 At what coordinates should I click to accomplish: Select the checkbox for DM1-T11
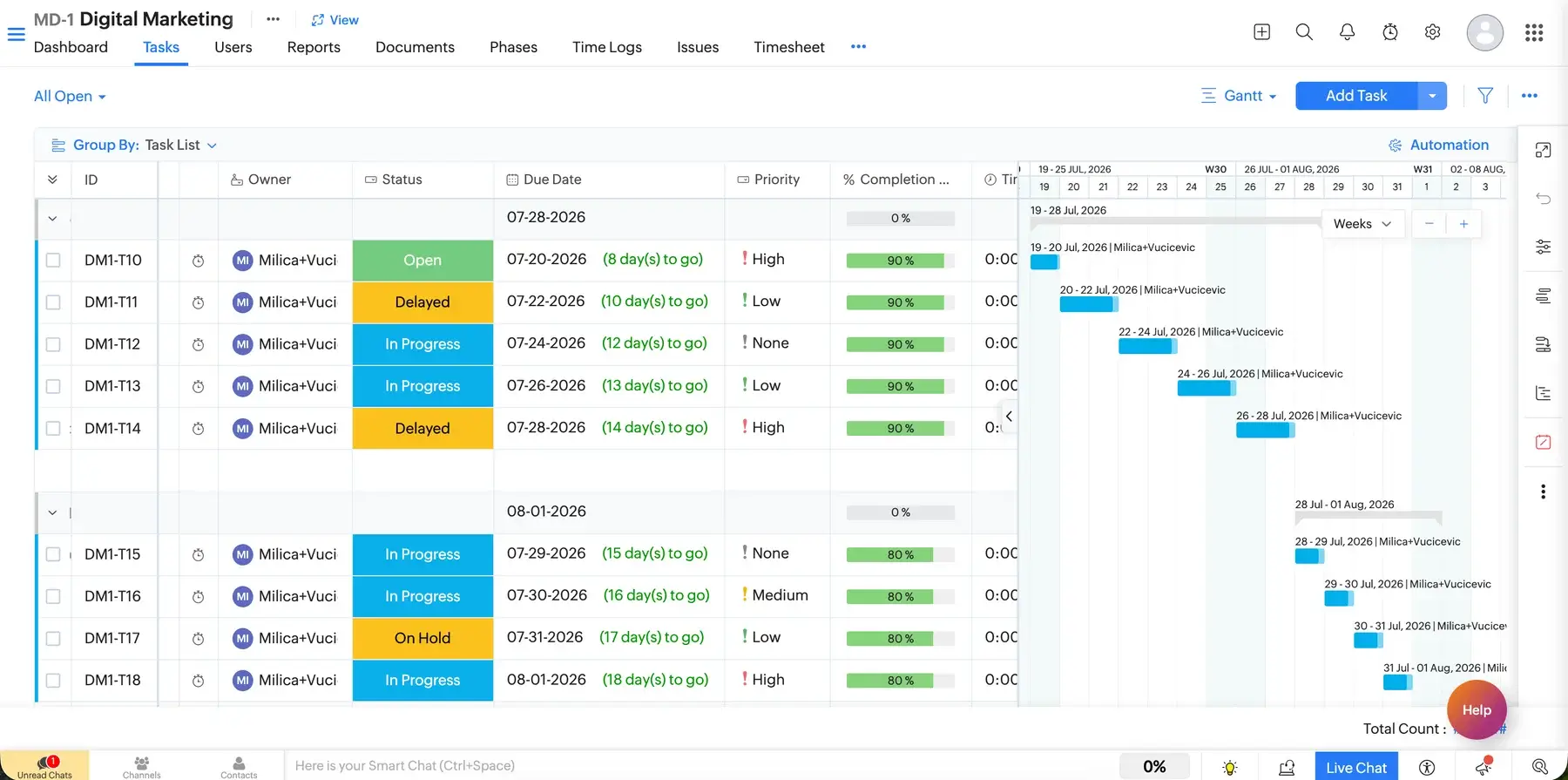click(53, 302)
